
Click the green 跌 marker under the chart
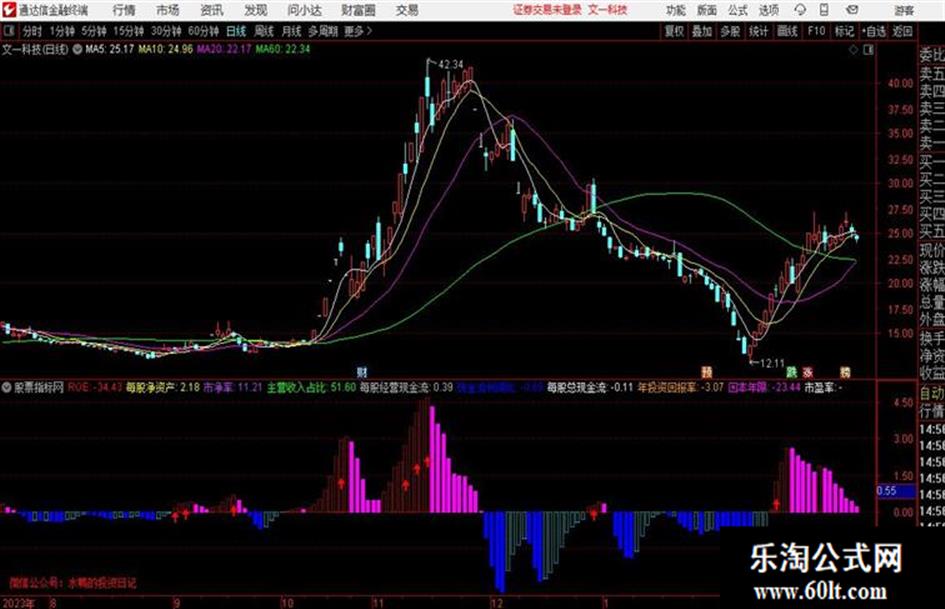(x=791, y=372)
